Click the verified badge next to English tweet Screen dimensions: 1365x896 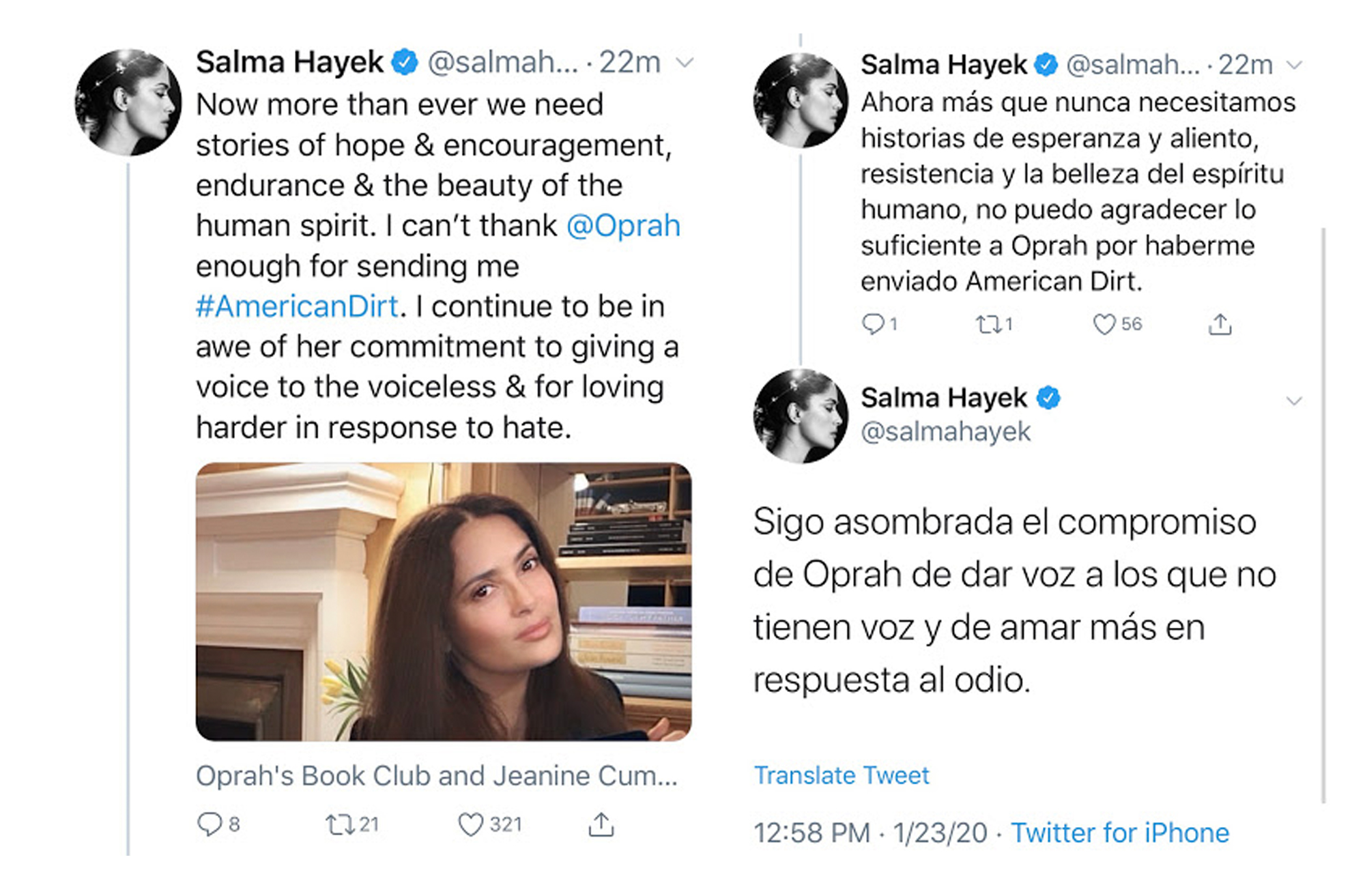[x=404, y=61]
